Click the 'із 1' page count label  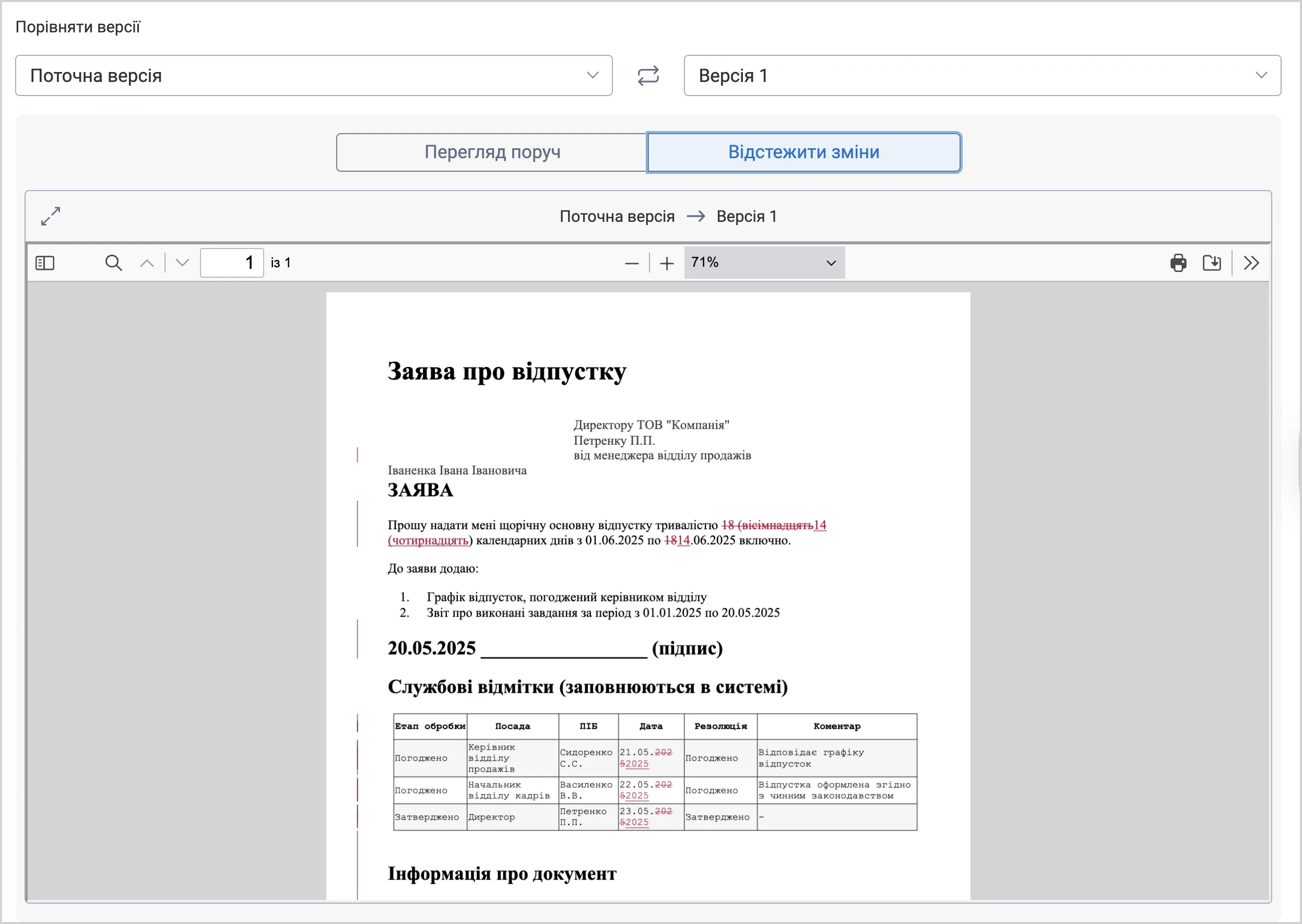pyautogui.click(x=280, y=263)
